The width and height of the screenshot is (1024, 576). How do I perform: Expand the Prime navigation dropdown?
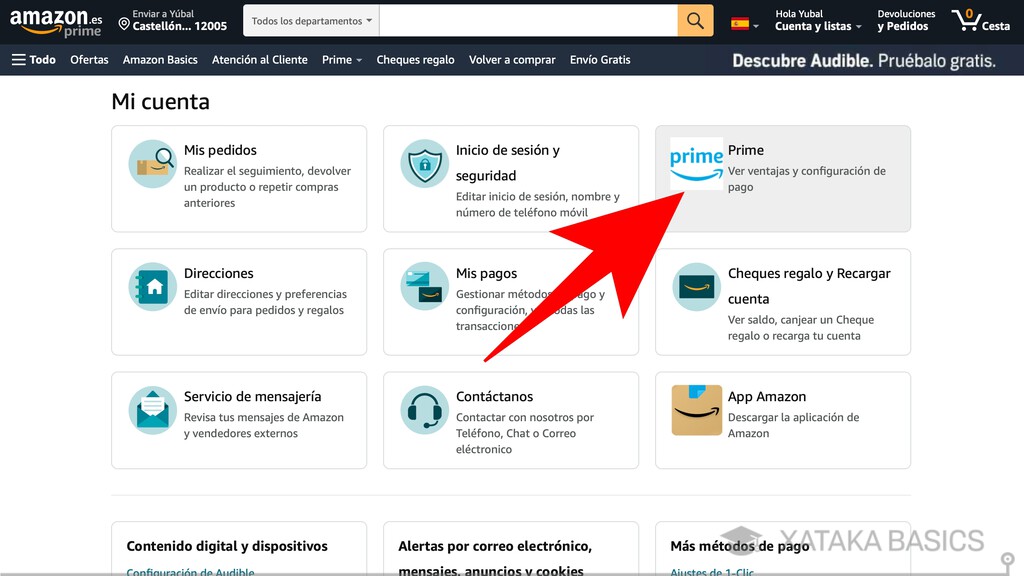pos(341,59)
